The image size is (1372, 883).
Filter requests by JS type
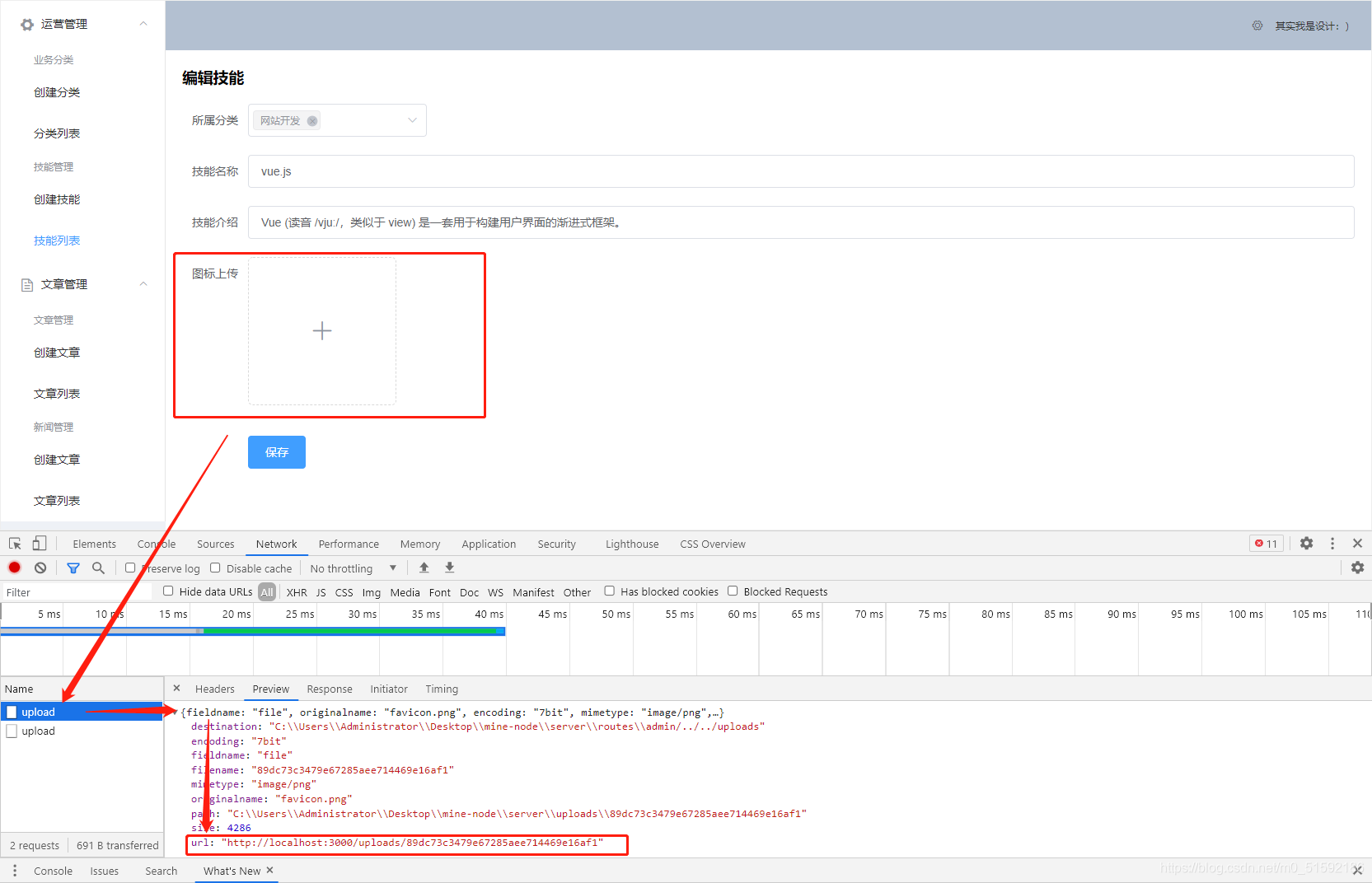321,592
